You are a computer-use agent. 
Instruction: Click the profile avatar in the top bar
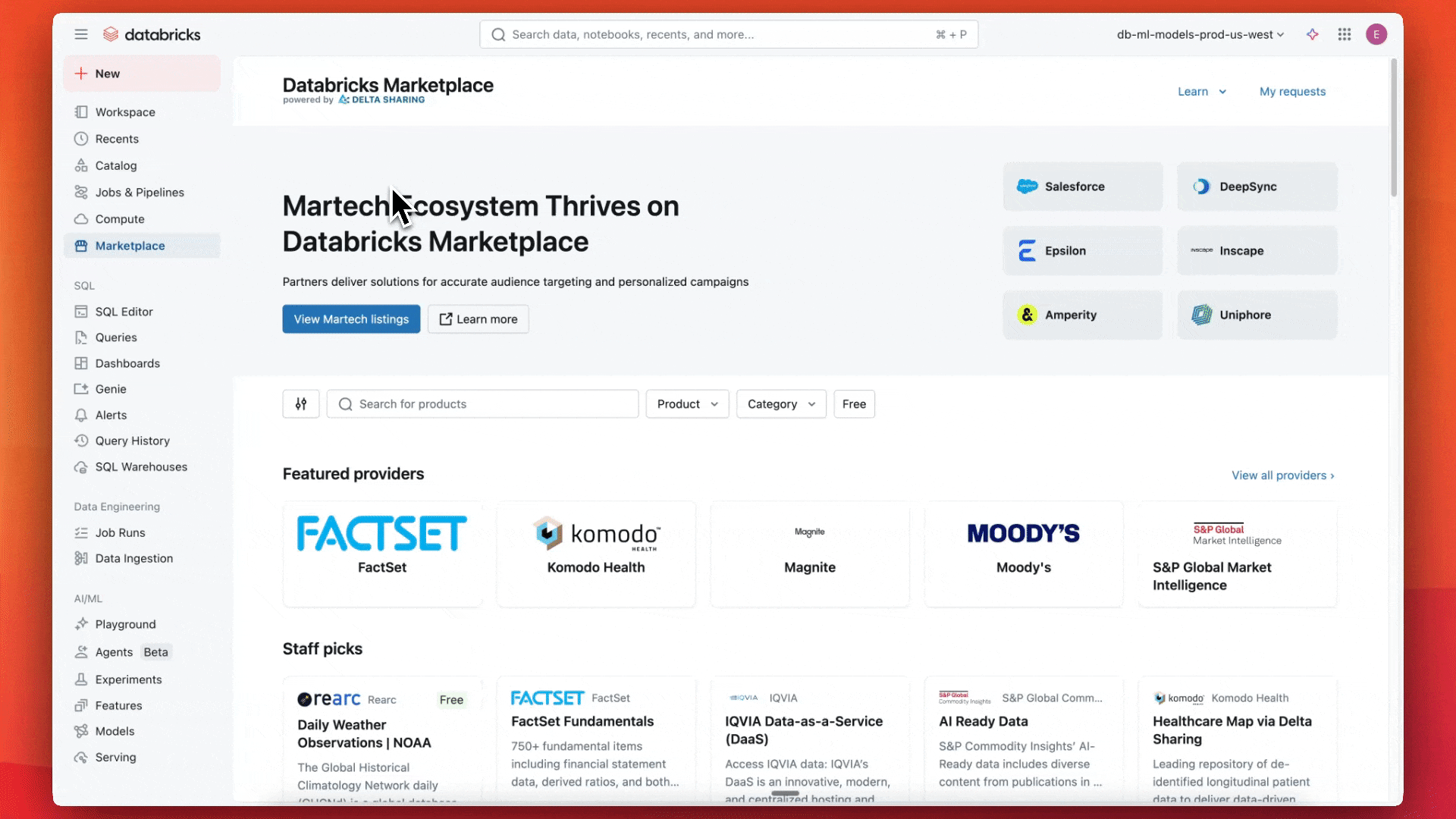click(x=1376, y=34)
